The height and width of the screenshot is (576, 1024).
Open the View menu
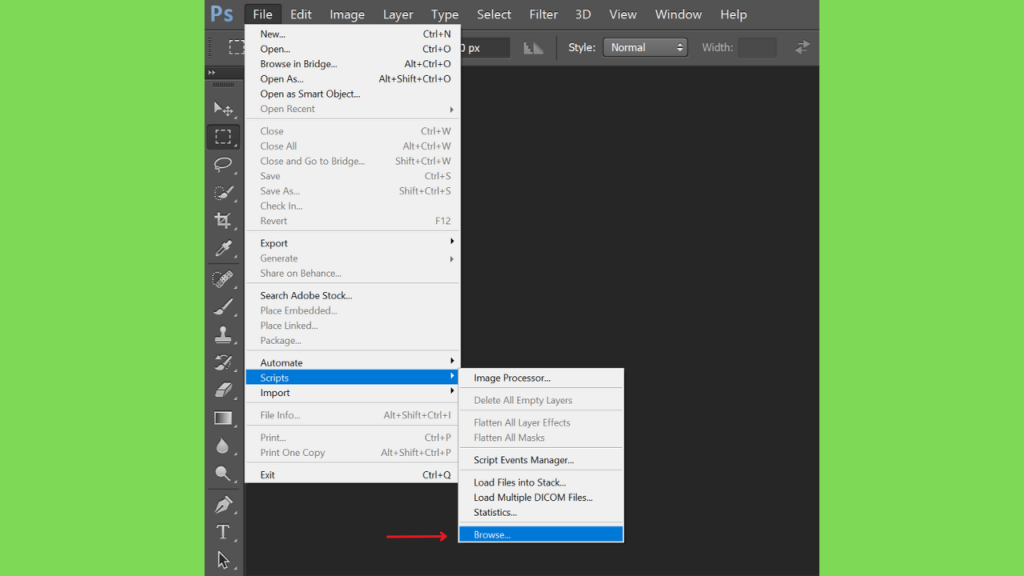[x=623, y=14]
